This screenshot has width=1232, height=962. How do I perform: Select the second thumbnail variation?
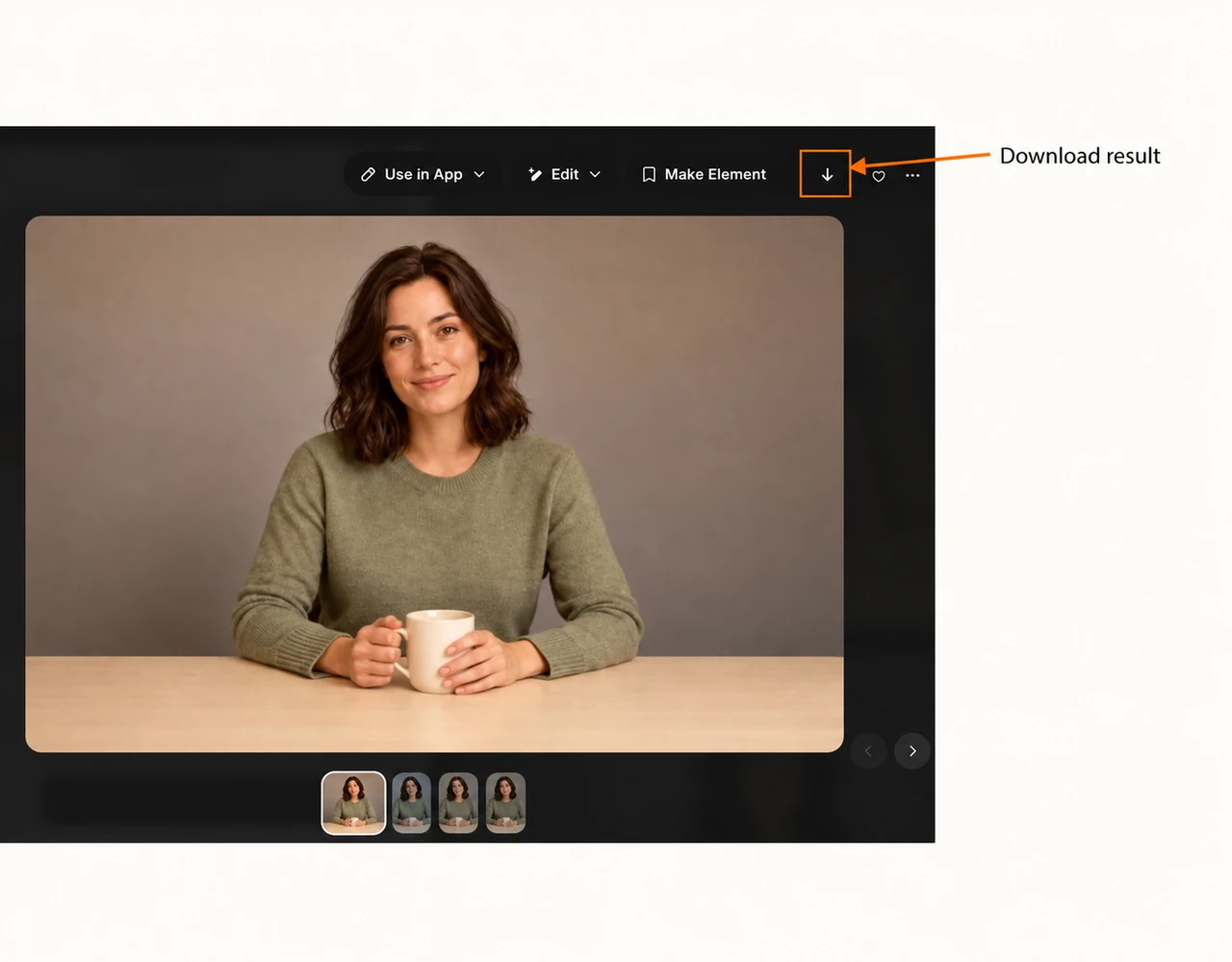coord(411,802)
